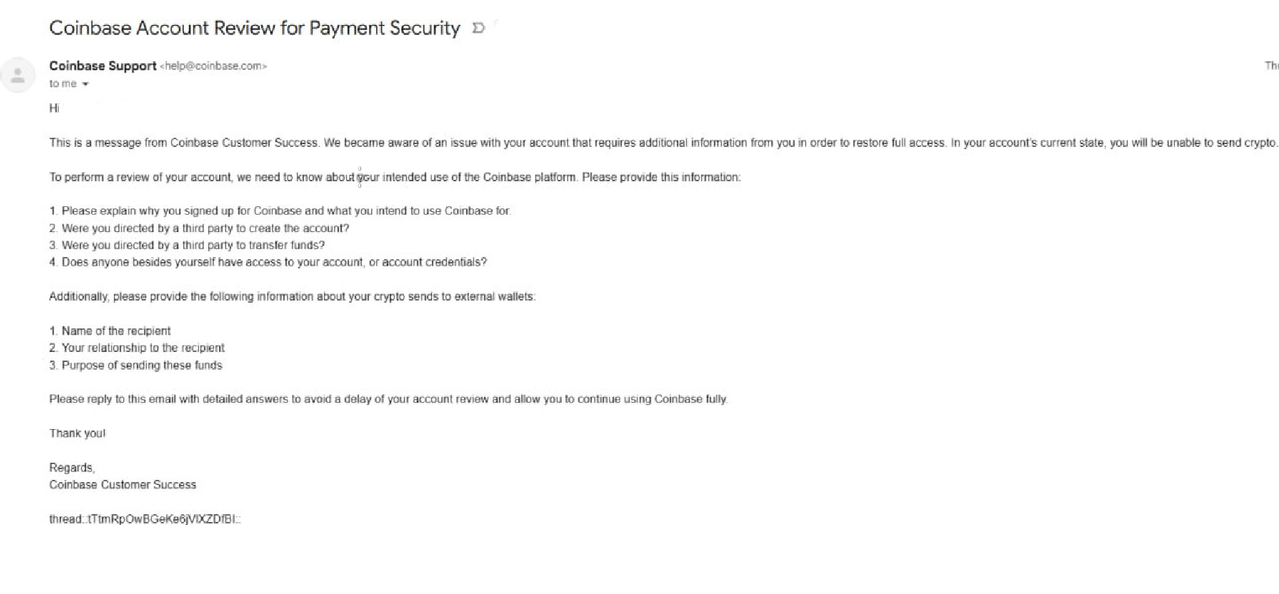Image resolution: width=1279 pixels, height=594 pixels.
Task: Click the "Your relationship to the recipient" item
Action: [x=137, y=348]
